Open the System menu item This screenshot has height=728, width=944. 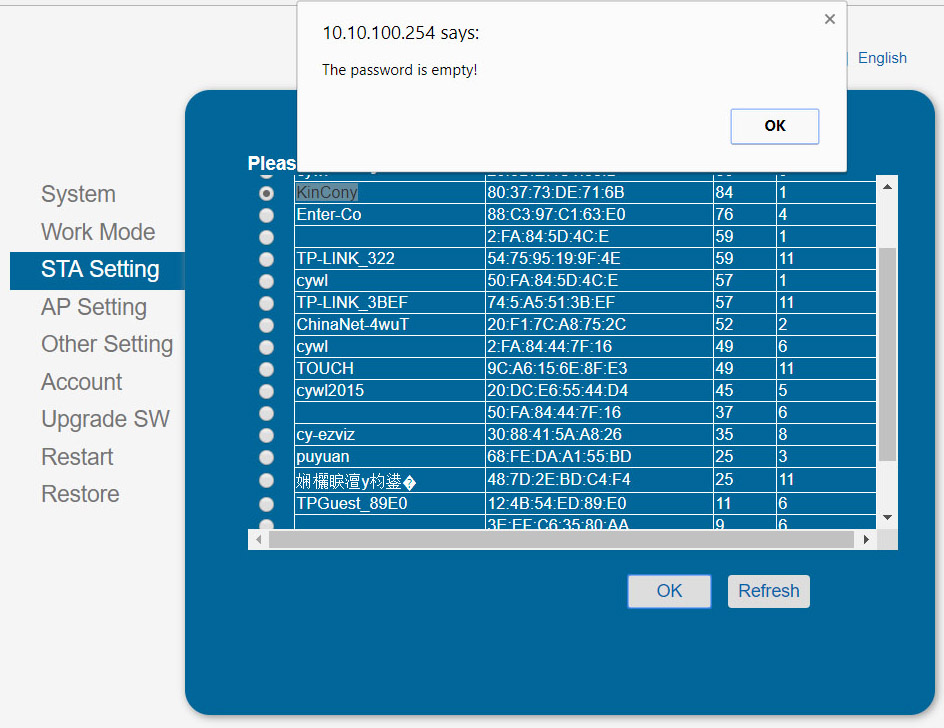point(78,194)
